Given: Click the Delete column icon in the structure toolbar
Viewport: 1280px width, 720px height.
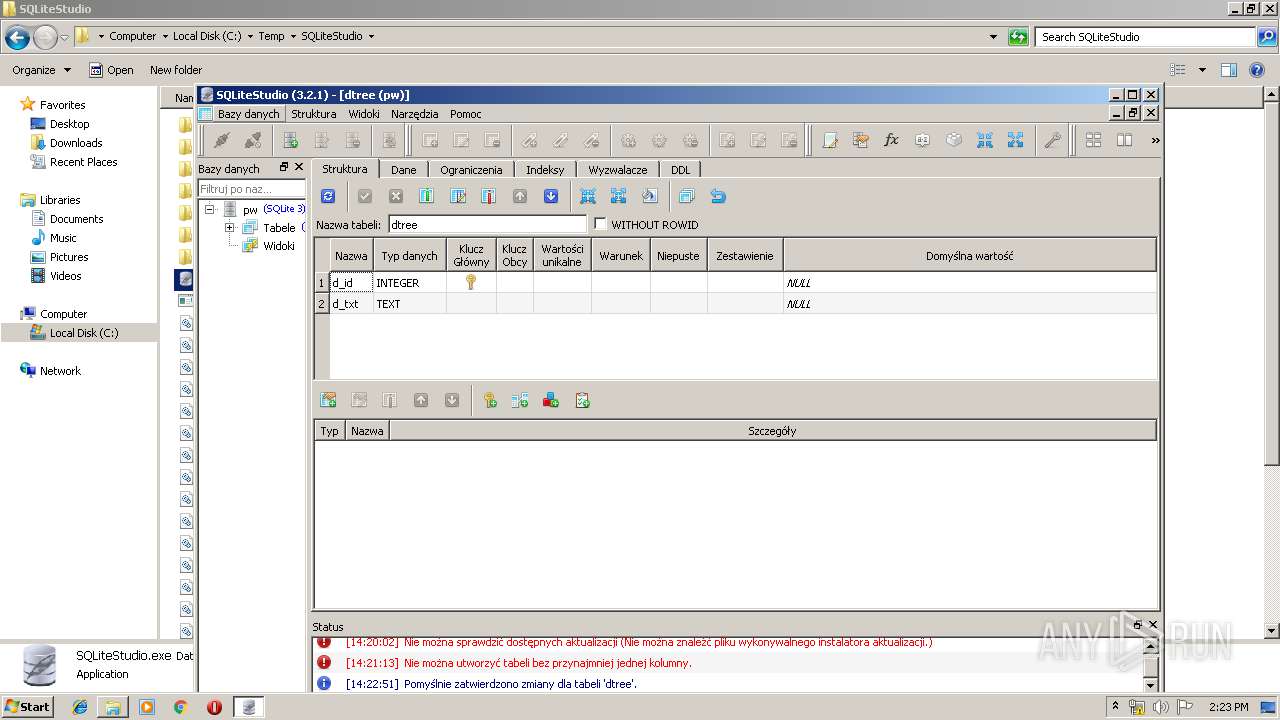Looking at the screenshot, I should (x=489, y=196).
